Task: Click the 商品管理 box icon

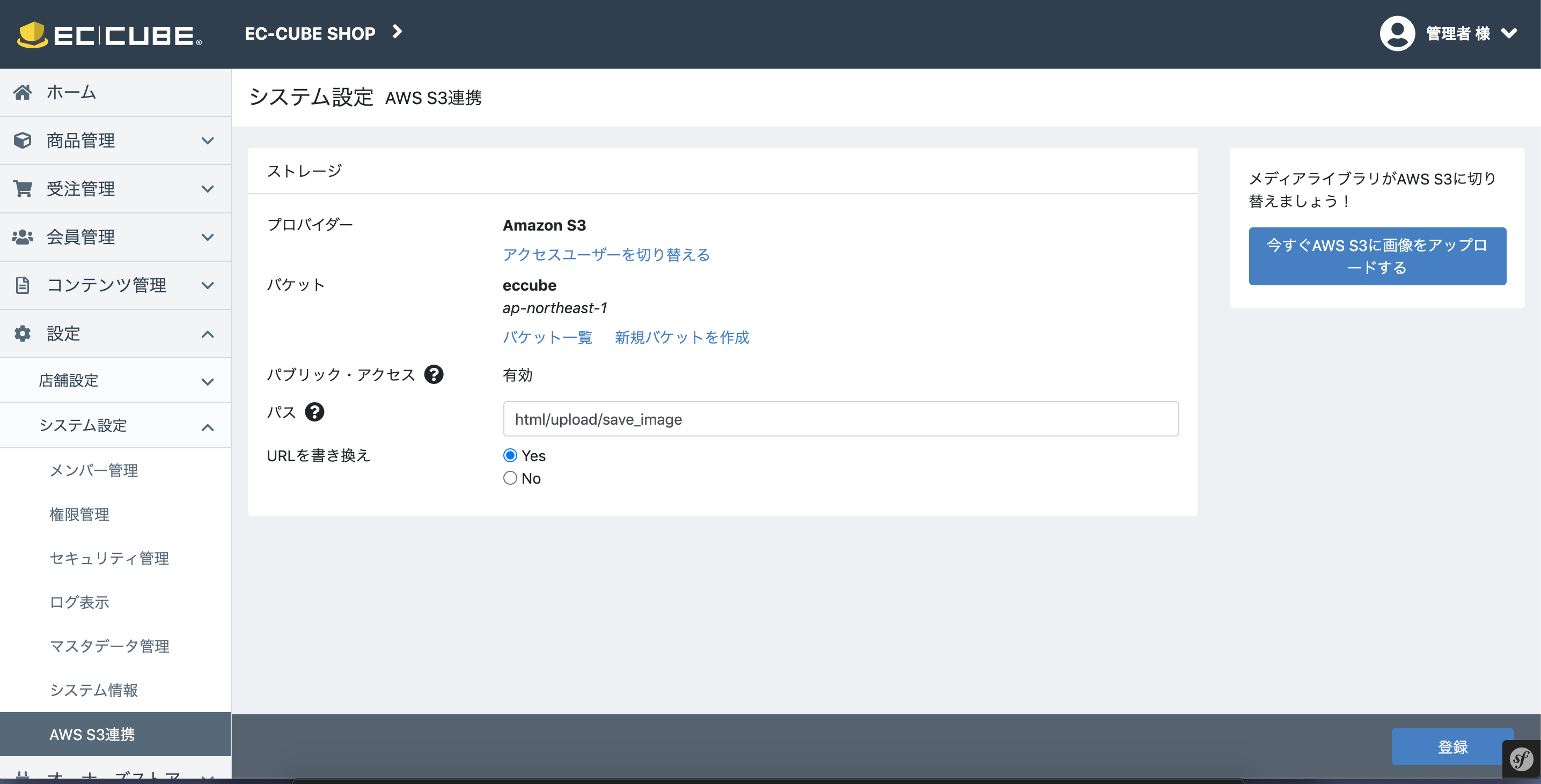Action: tap(23, 140)
